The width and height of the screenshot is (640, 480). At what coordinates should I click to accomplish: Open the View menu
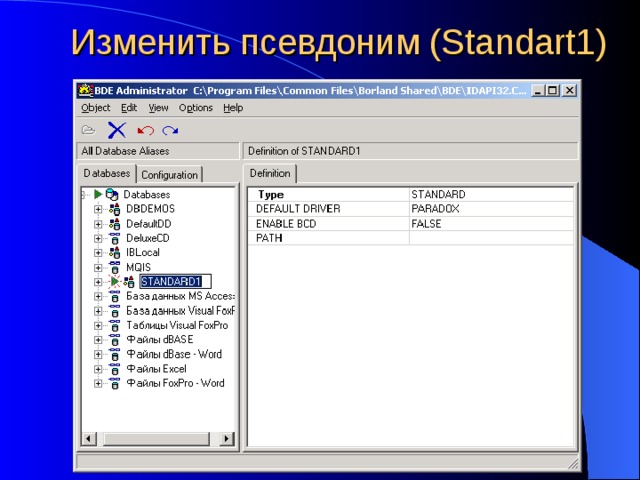point(158,108)
